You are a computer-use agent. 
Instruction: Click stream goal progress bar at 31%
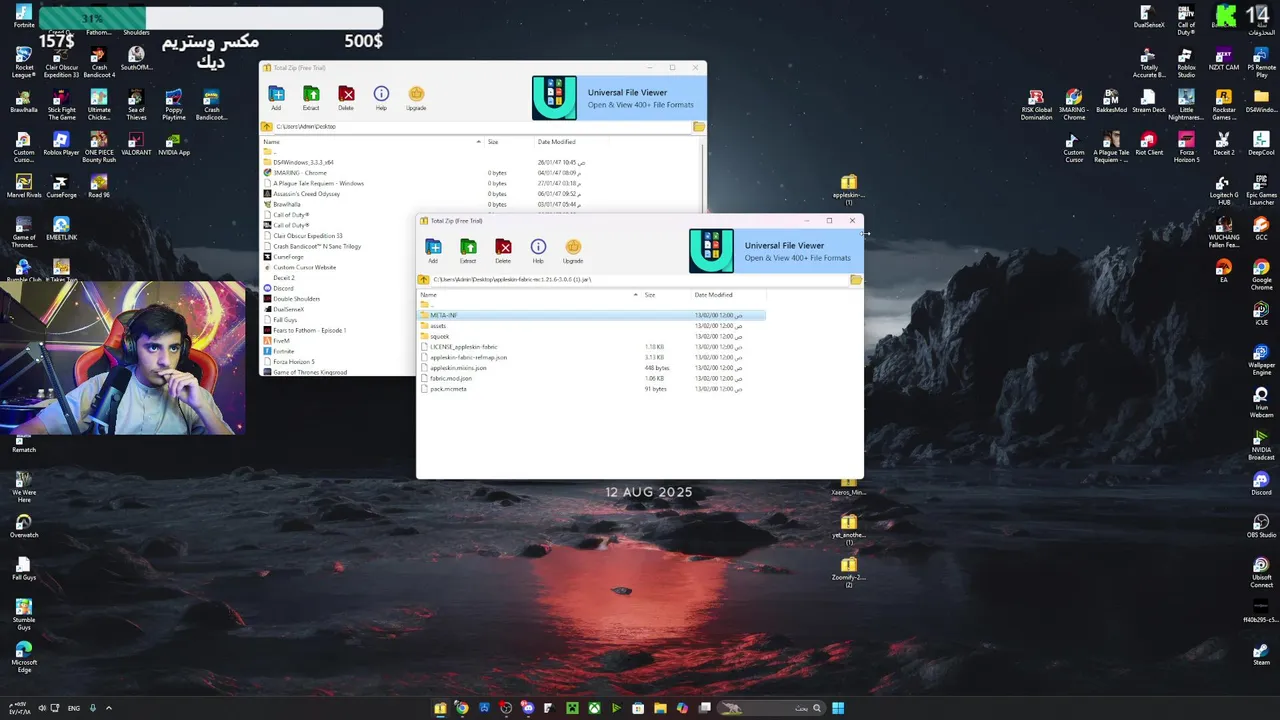pyautogui.click(x=211, y=18)
